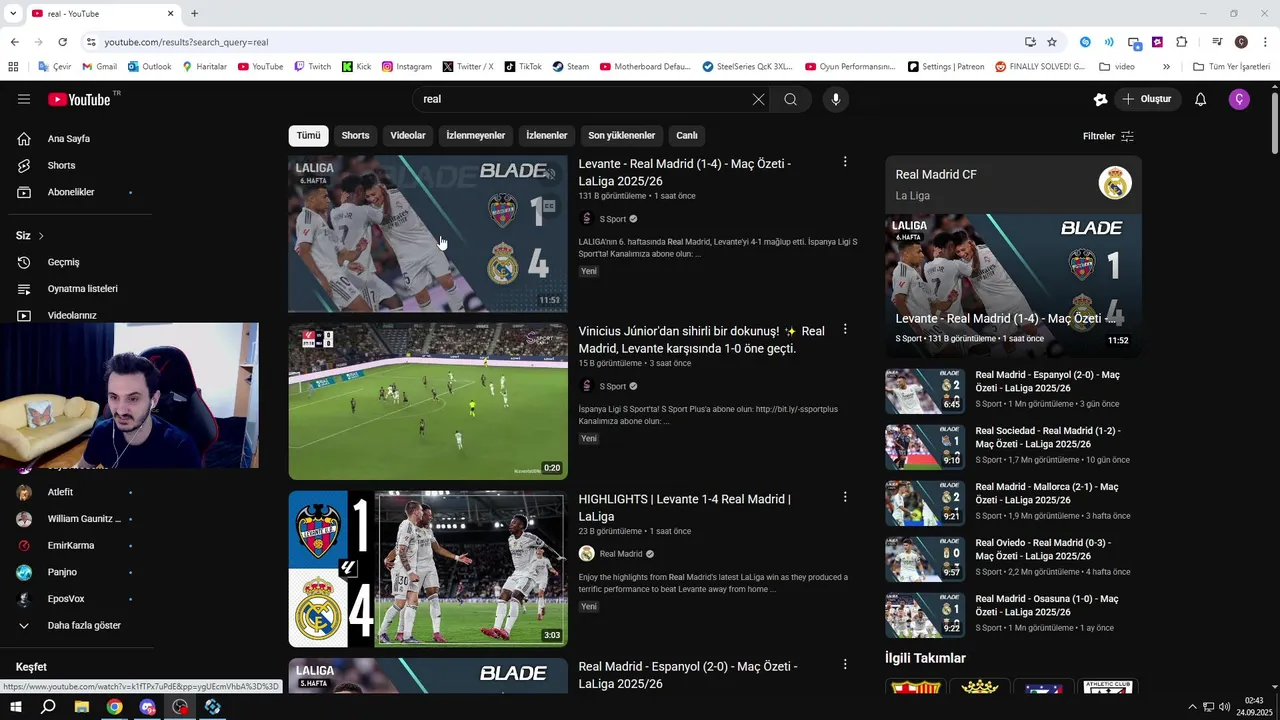This screenshot has height=720, width=1280.
Task: Open the Filtreler filter options
Action: [x=1108, y=136]
